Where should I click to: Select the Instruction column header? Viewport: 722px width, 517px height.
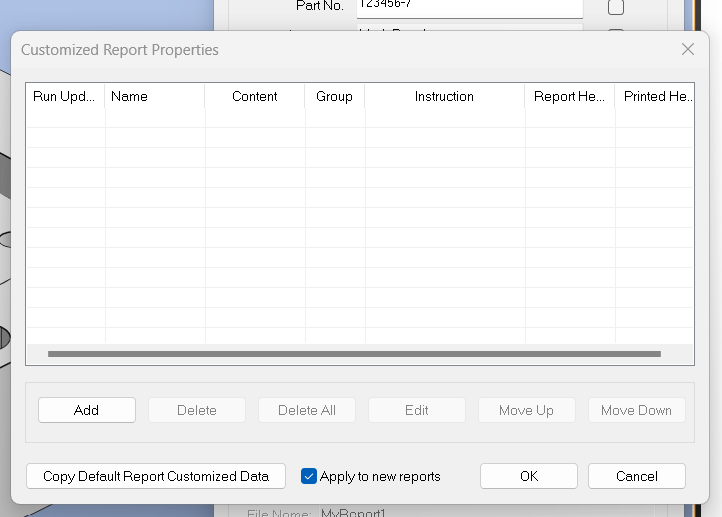pyautogui.click(x=445, y=96)
